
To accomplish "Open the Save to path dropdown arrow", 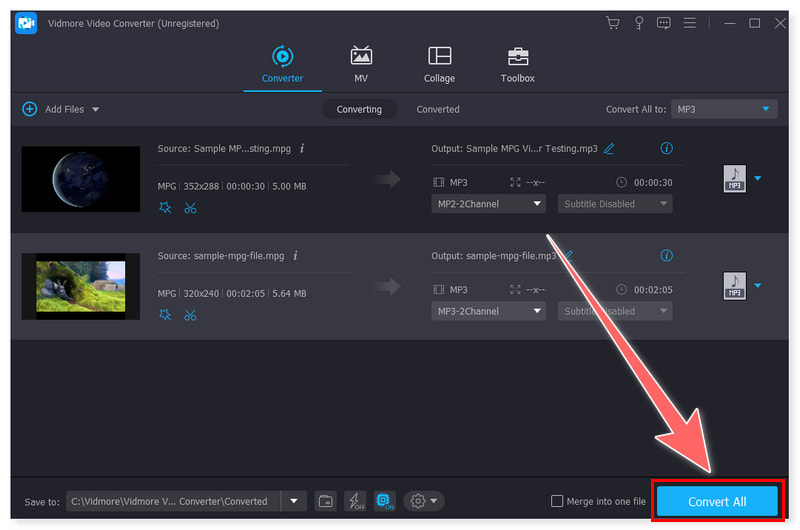I will 294,501.
